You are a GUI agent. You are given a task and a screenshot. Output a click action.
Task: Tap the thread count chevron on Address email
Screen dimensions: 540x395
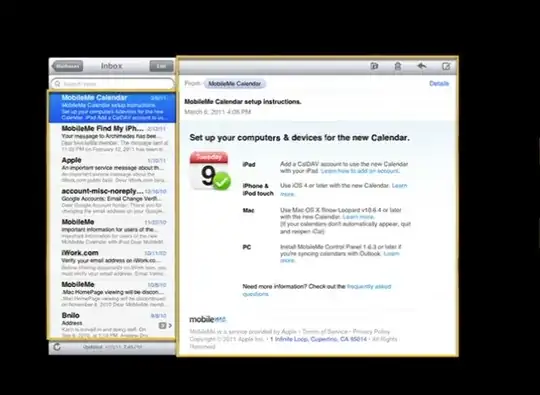[x=165, y=325]
